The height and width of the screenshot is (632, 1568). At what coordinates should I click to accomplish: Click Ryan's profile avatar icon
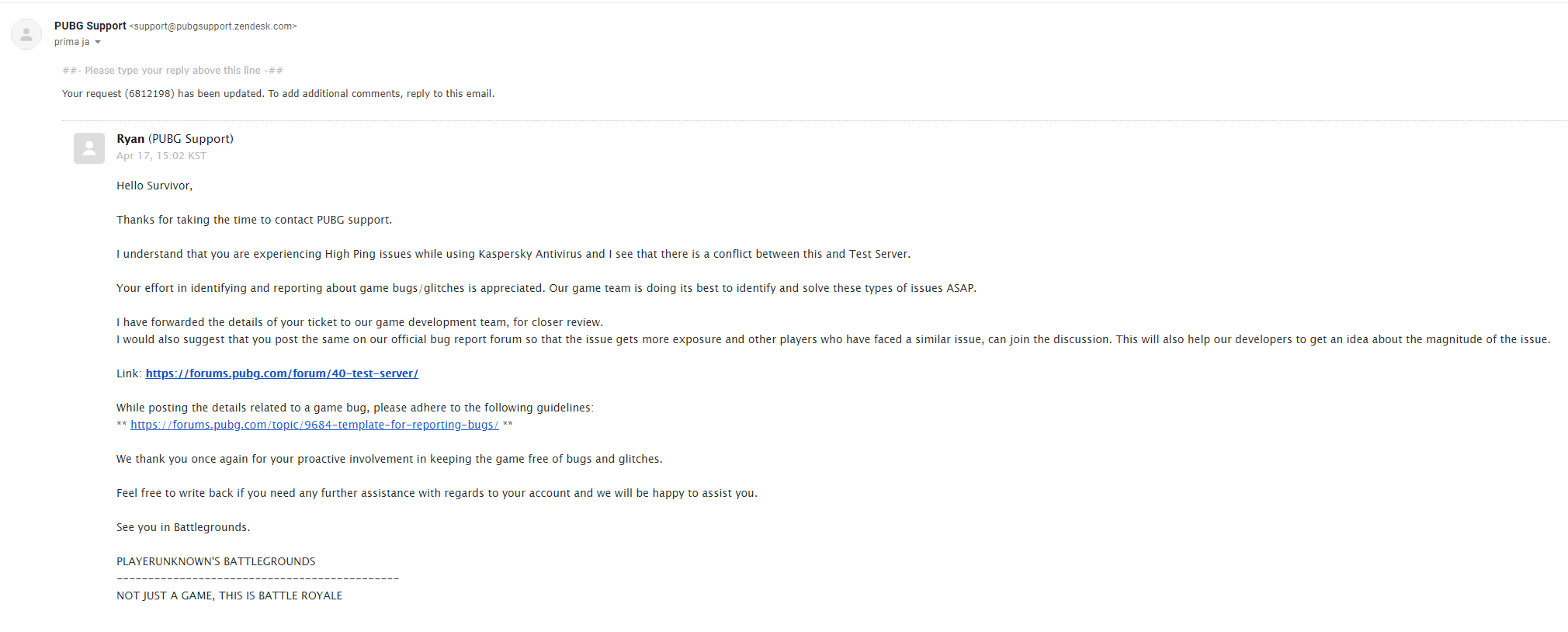point(89,148)
